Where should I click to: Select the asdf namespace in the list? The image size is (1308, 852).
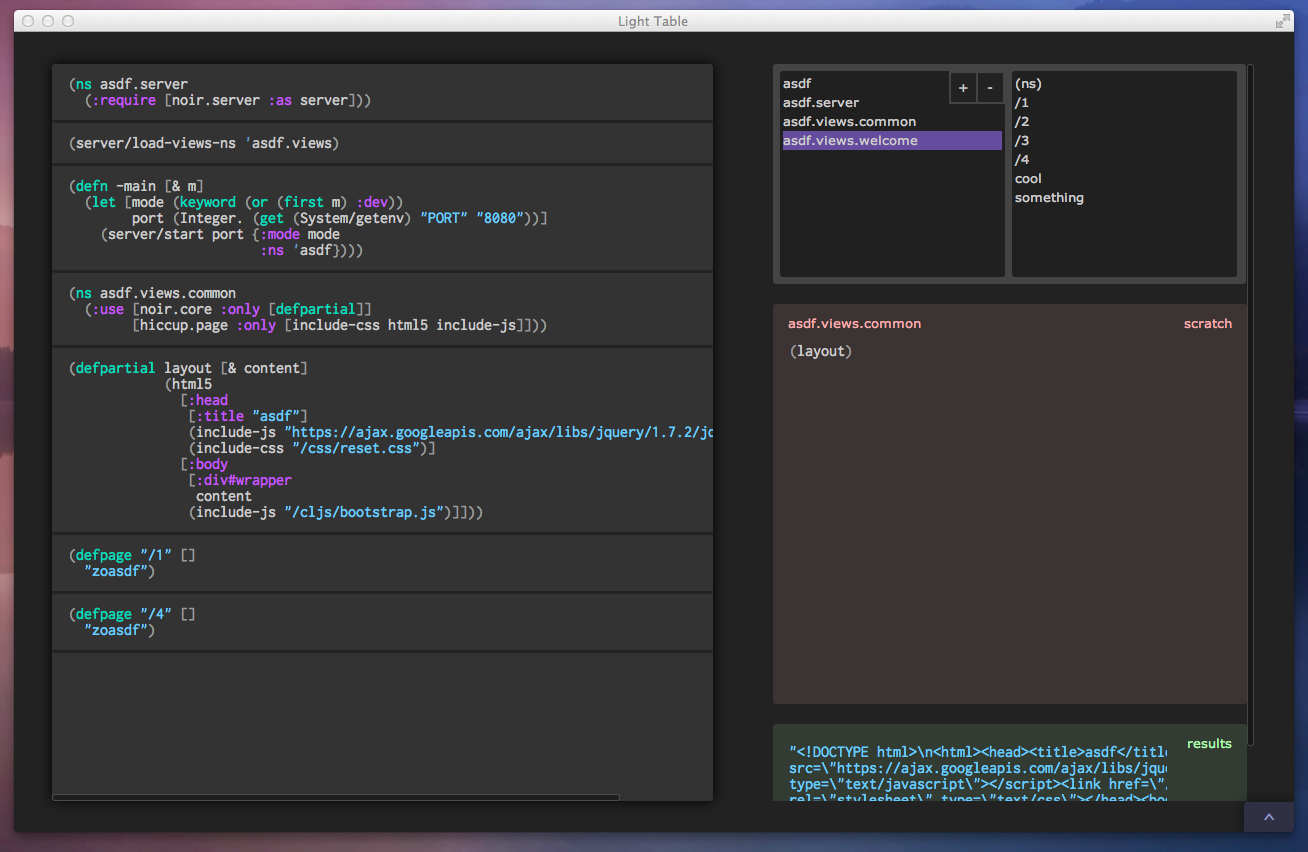(891, 84)
